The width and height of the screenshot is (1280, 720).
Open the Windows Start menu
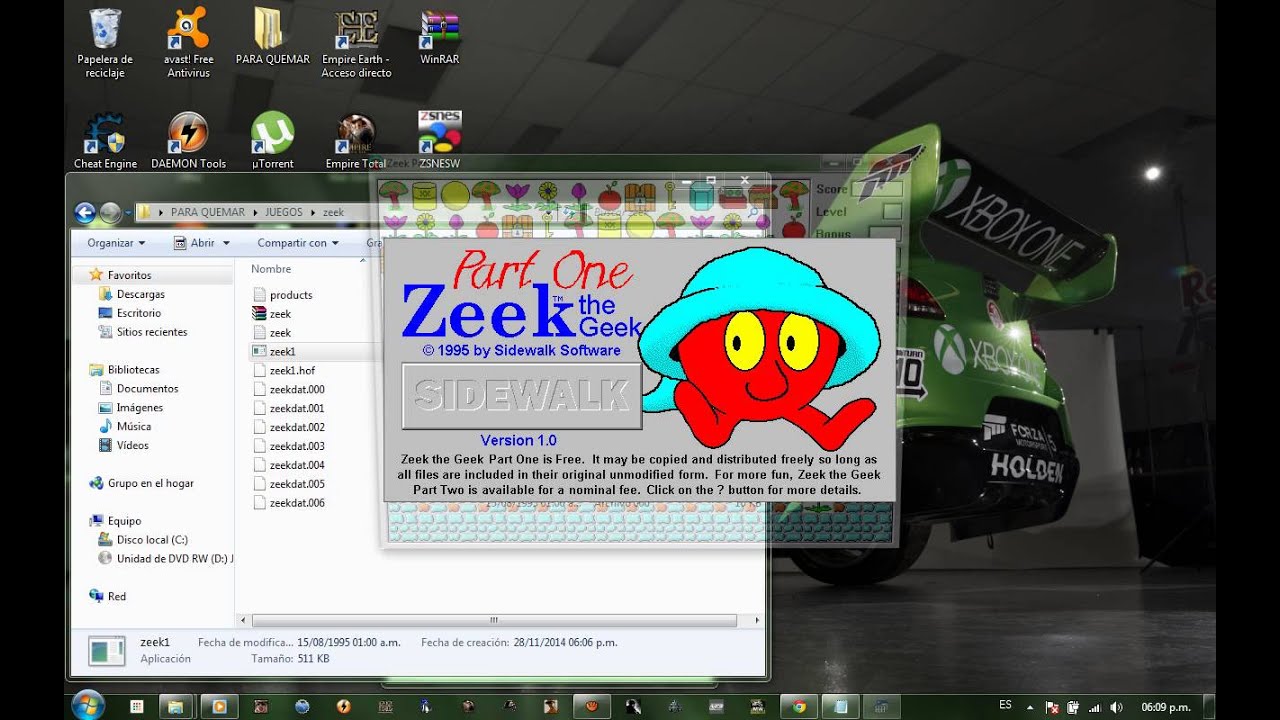point(88,705)
